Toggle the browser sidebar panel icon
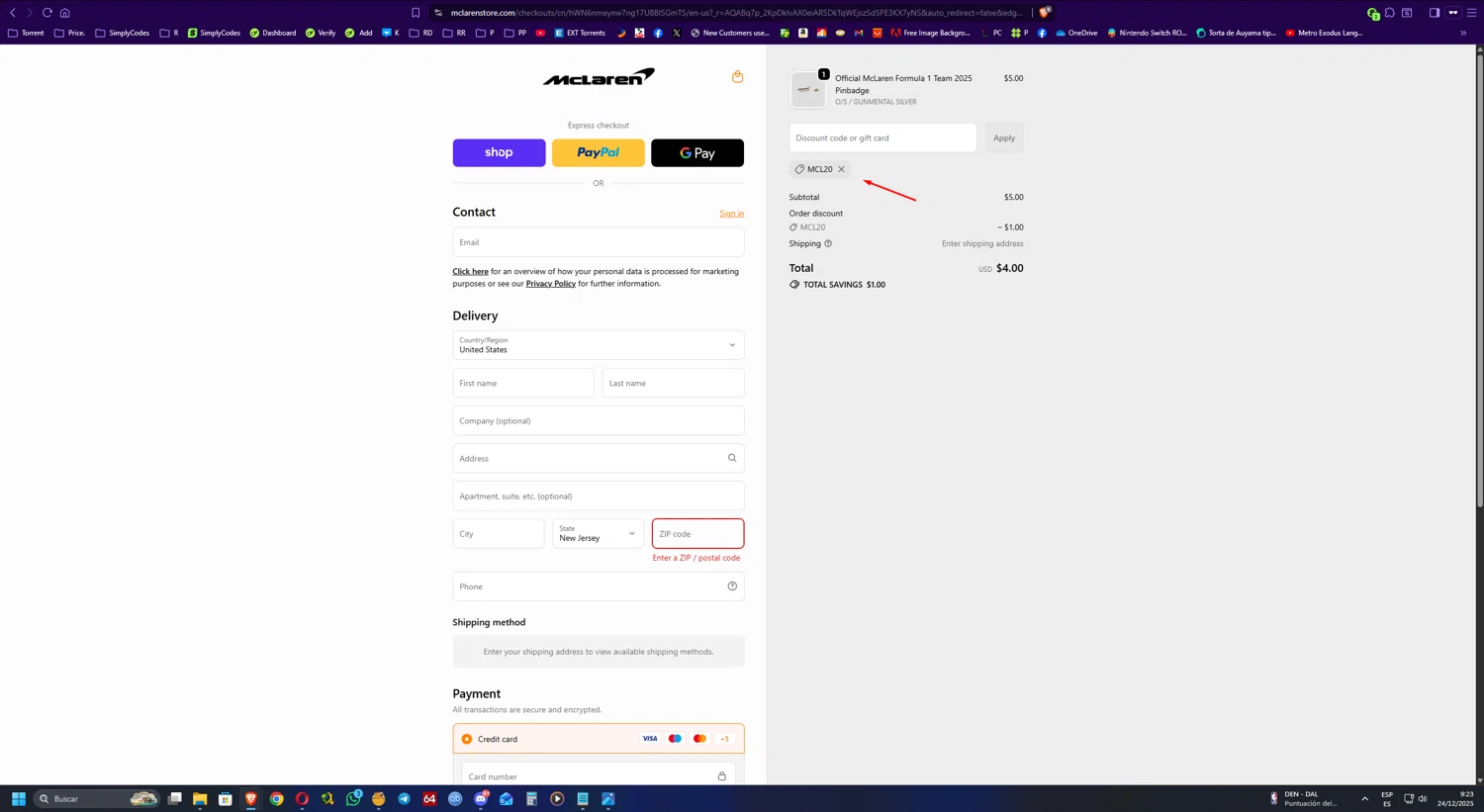 pyautogui.click(x=1434, y=13)
